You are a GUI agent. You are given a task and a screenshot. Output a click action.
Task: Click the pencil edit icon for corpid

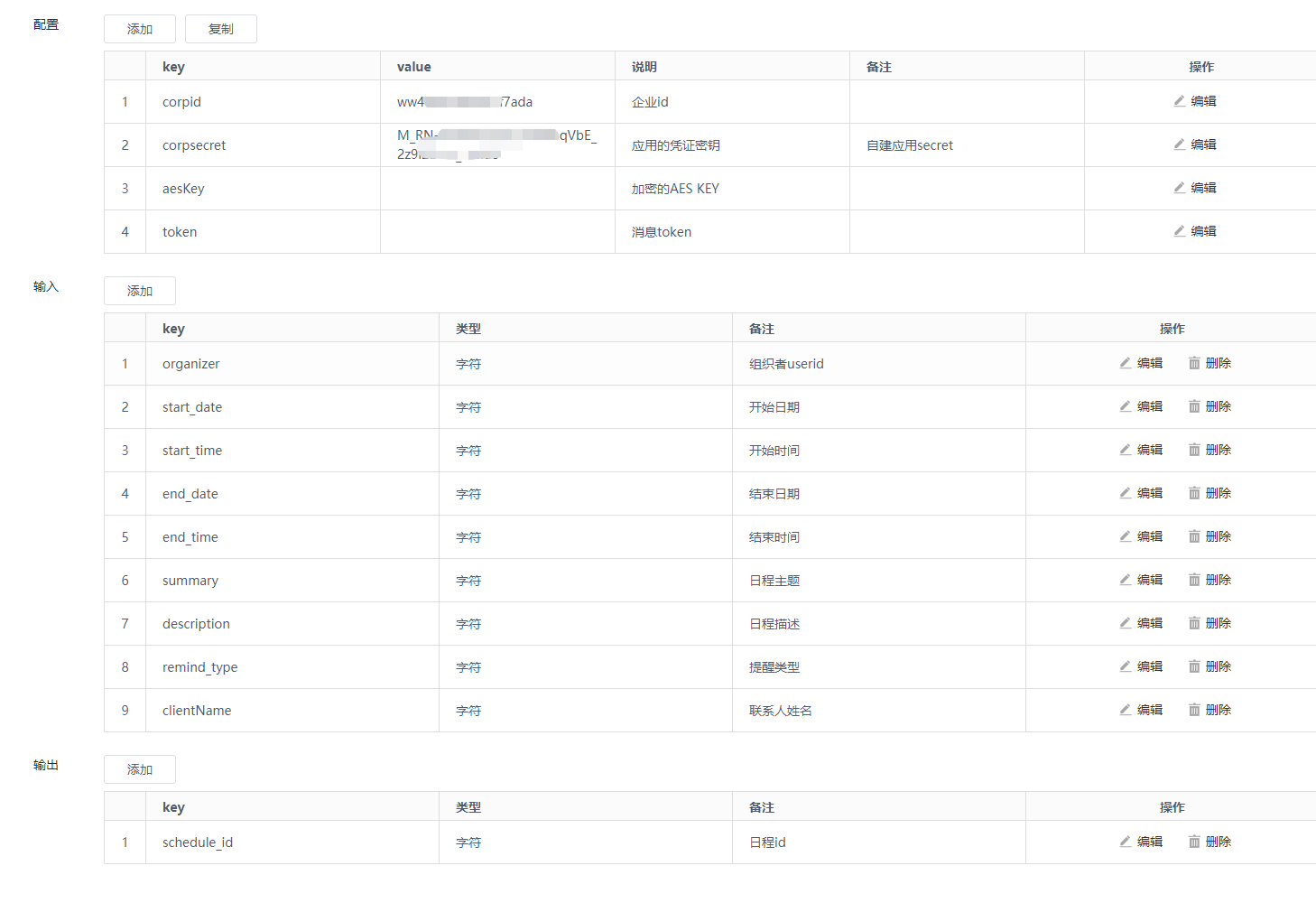pyautogui.click(x=1179, y=101)
